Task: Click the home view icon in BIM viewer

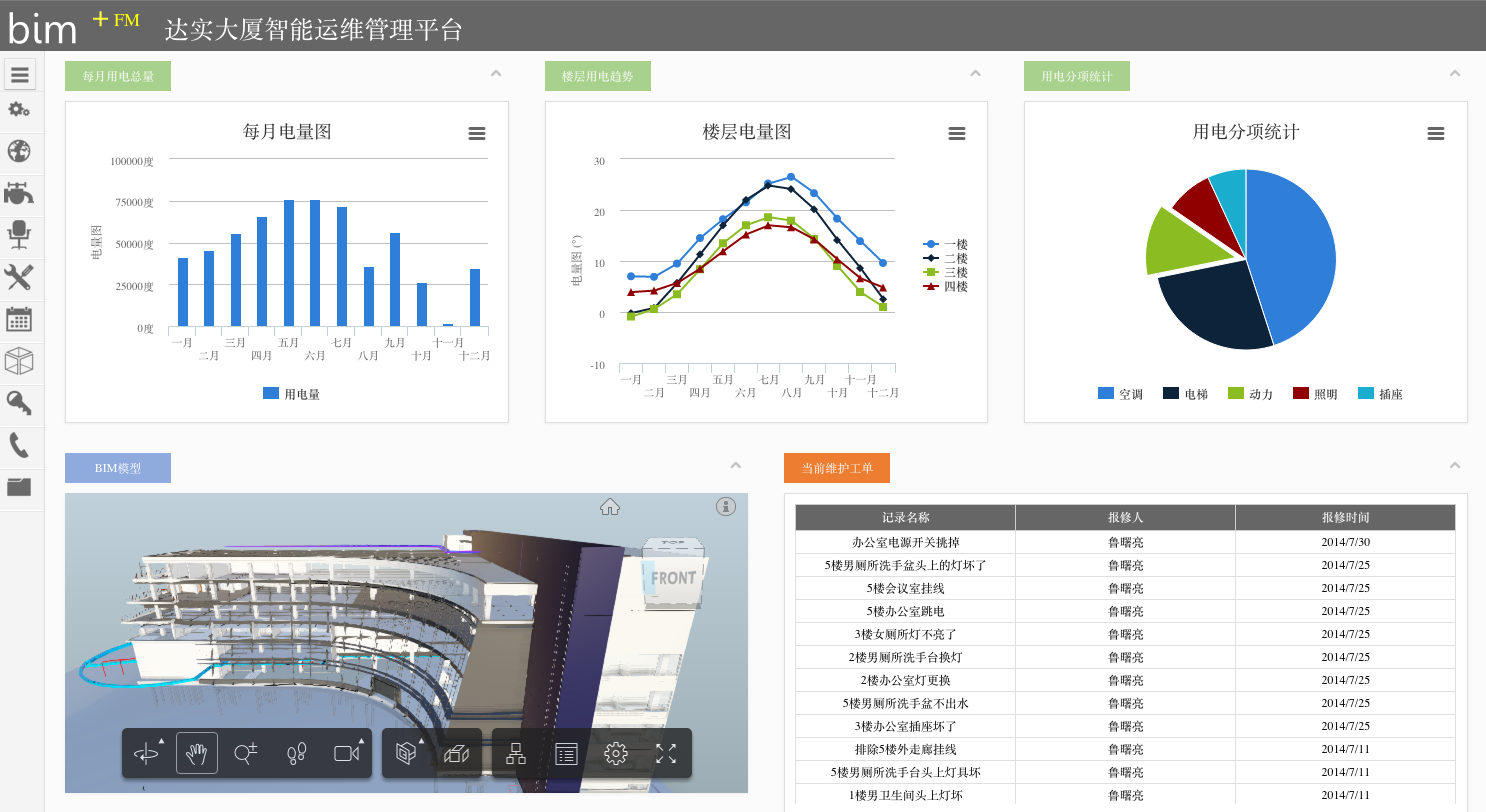Action: pos(610,507)
